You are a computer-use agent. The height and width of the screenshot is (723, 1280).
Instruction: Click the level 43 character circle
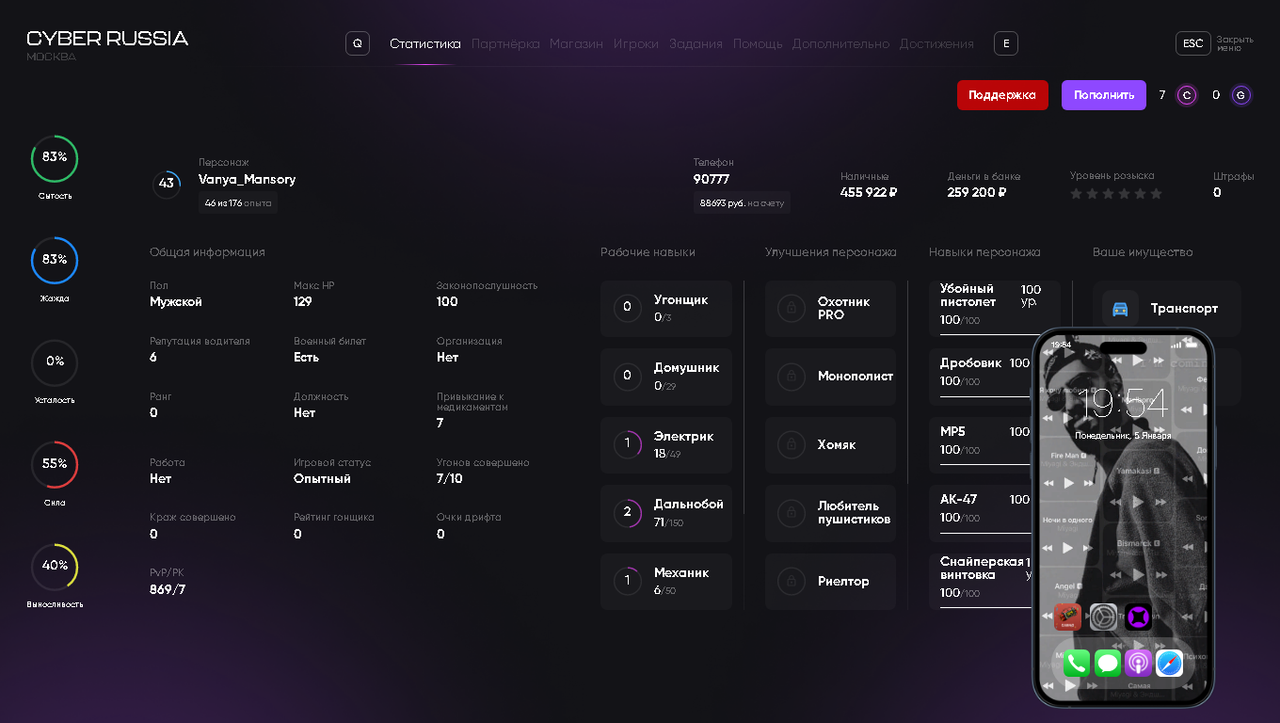tap(167, 184)
